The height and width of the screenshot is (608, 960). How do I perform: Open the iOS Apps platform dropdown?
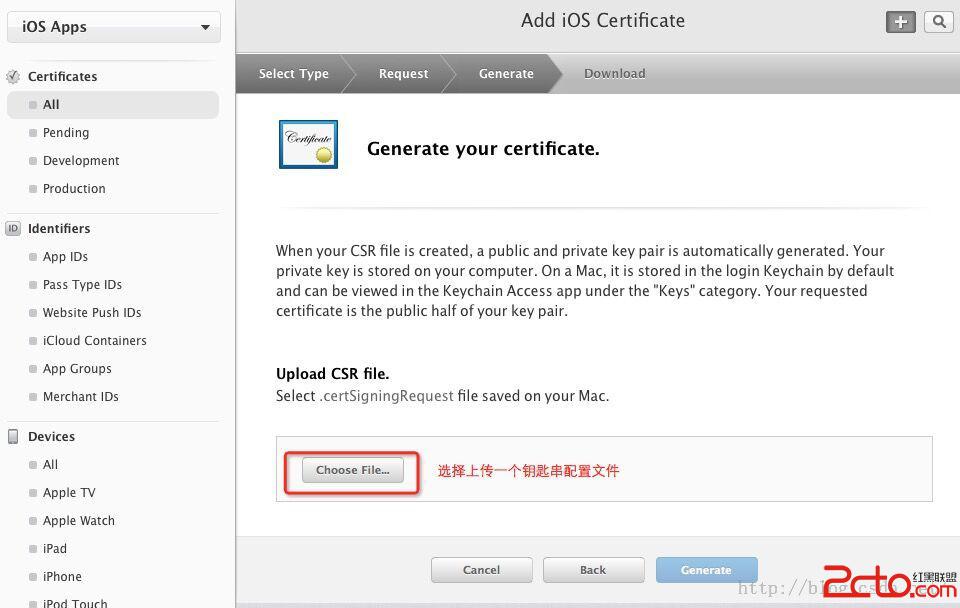pos(114,27)
